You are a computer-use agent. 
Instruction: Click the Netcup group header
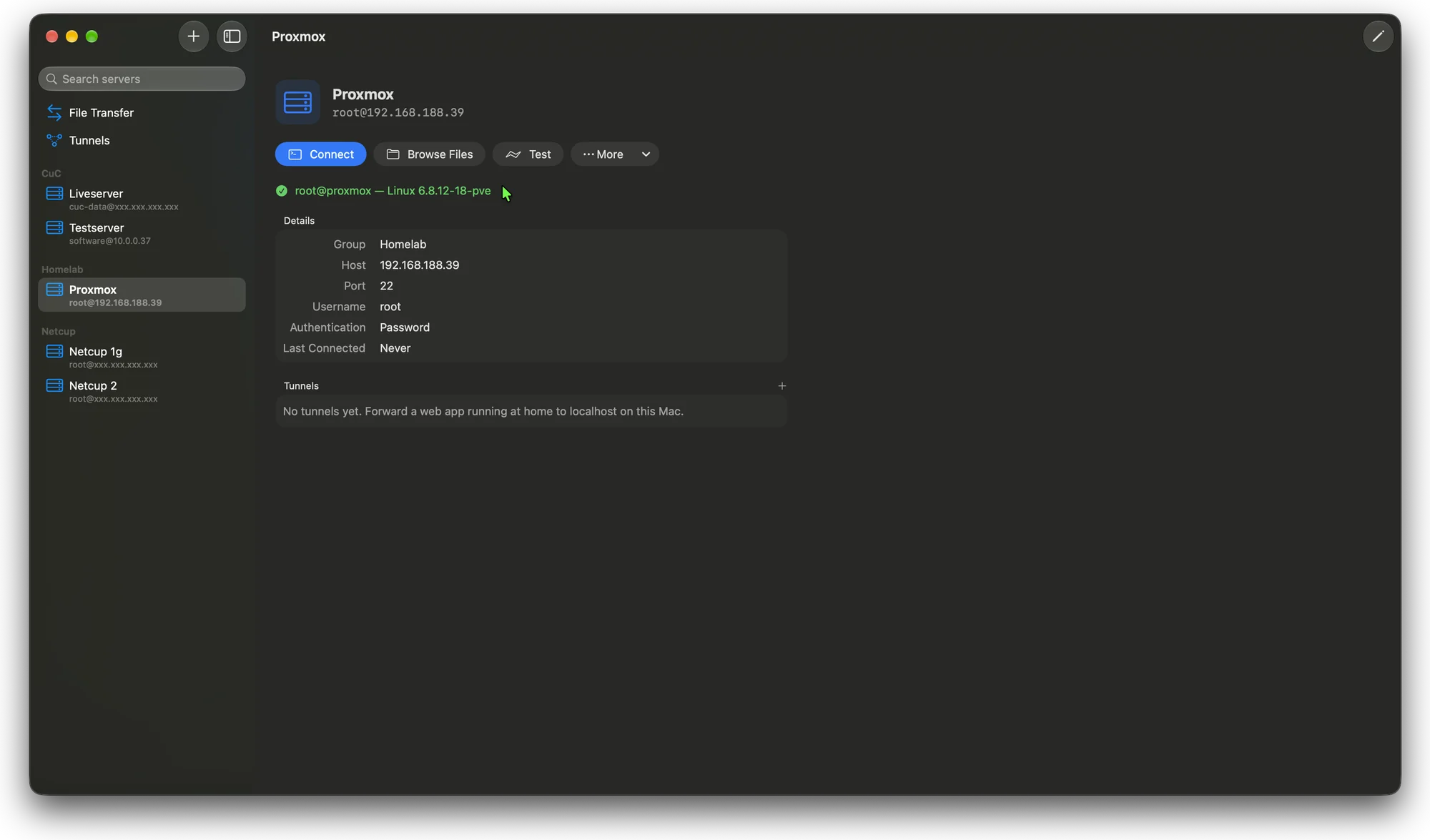click(x=59, y=332)
